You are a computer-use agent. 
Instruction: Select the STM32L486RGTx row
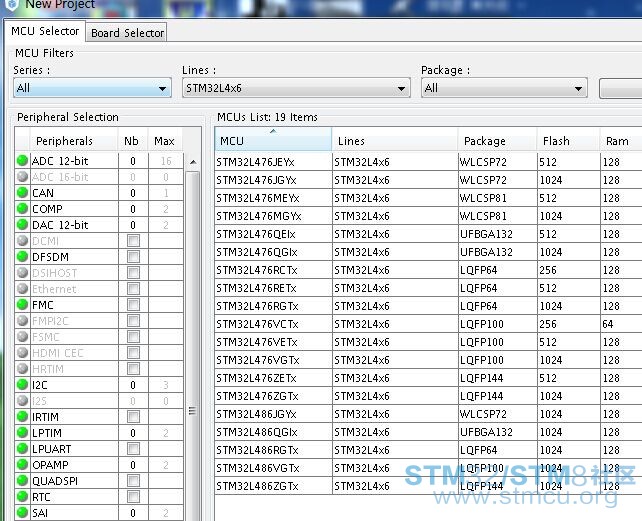428,450
